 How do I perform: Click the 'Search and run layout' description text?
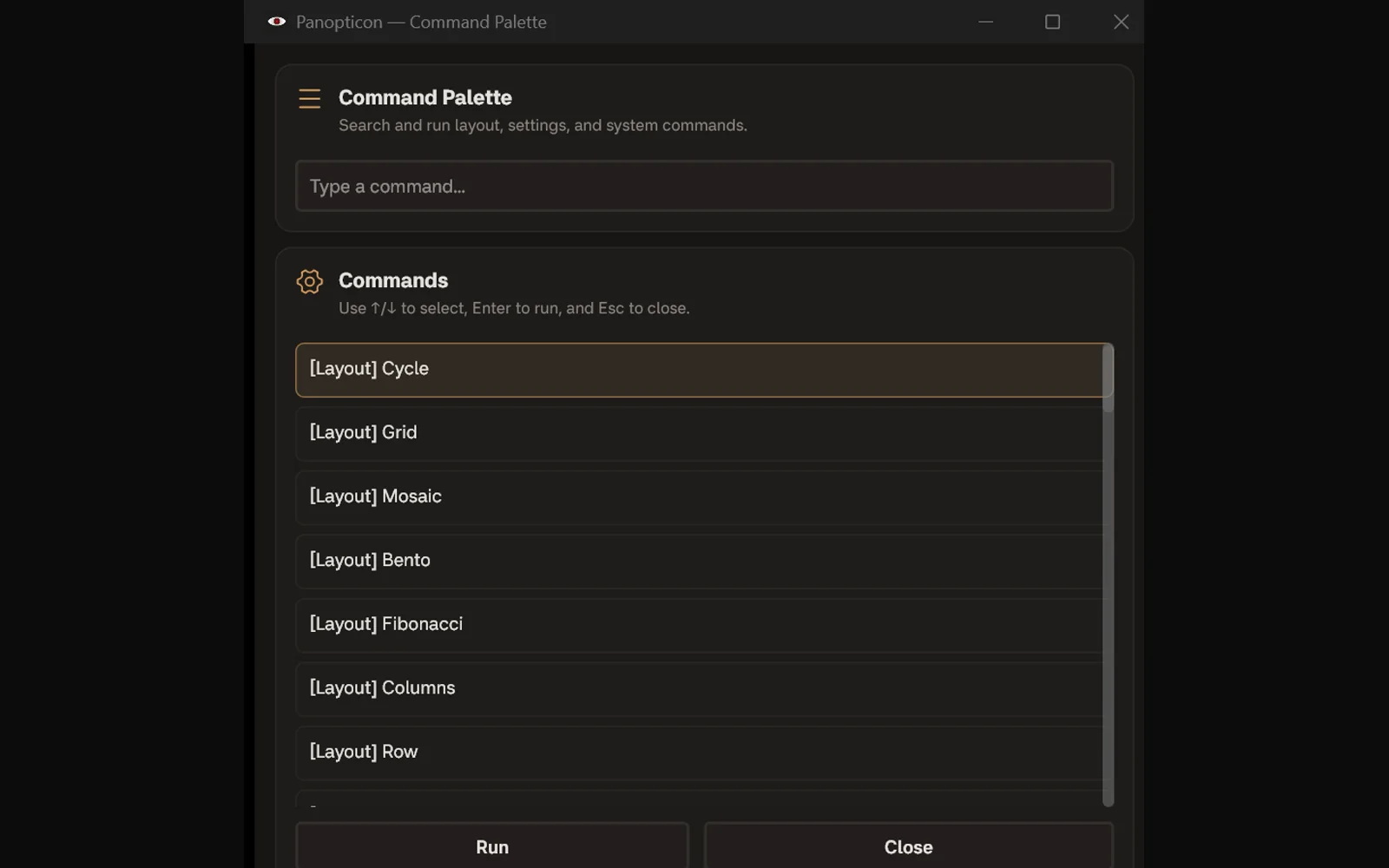click(543, 125)
